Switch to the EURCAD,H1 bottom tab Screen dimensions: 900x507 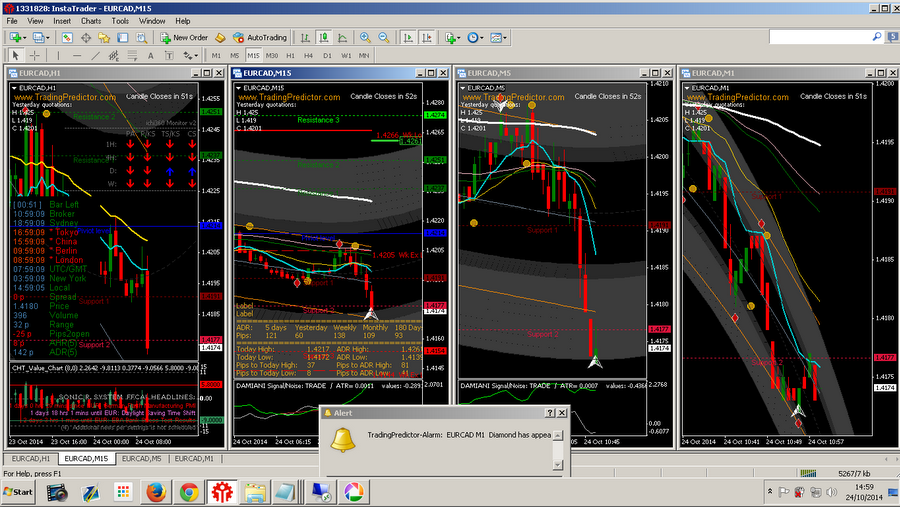(x=31, y=459)
